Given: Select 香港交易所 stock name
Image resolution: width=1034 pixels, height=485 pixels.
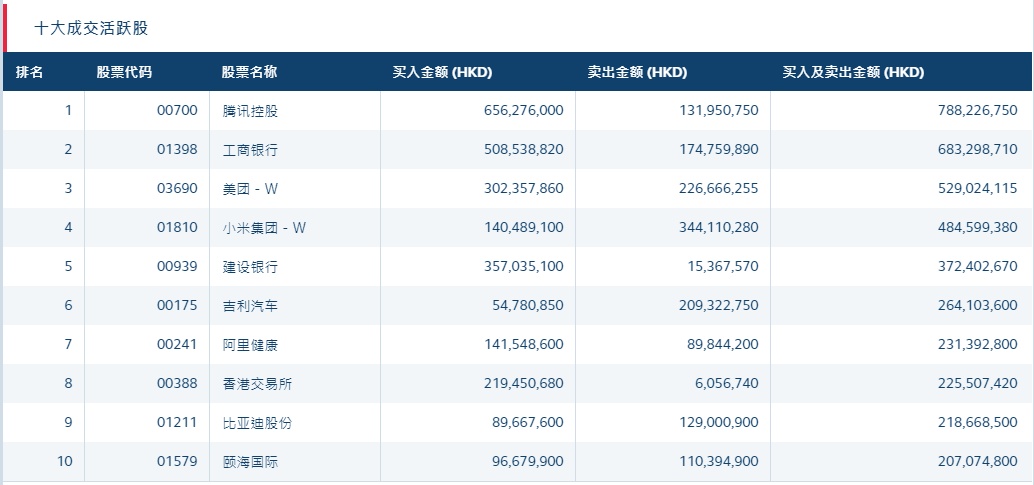Looking at the screenshot, I should click(x=257, y=384).
